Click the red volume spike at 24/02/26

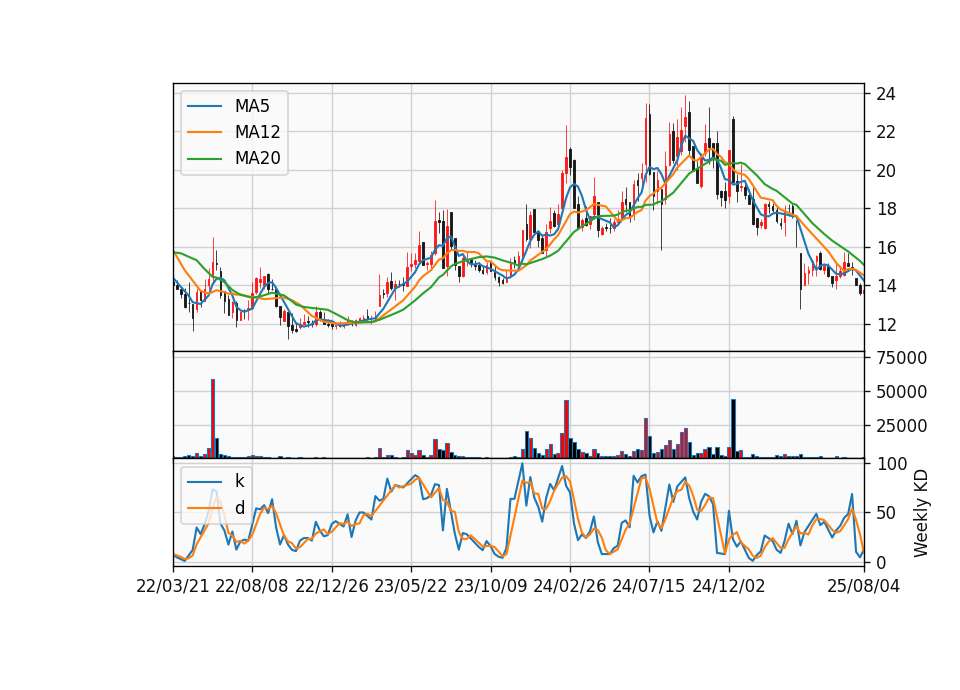click(x=566, y=429)
